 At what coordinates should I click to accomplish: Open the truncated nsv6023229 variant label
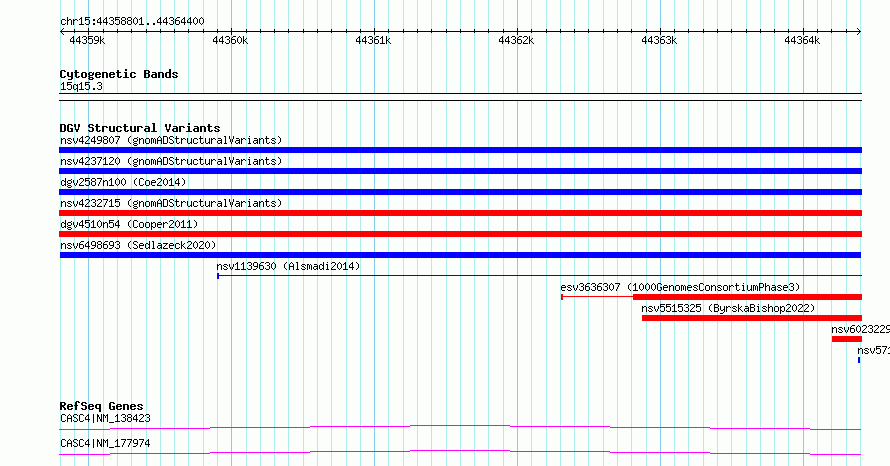[x=860, y=329]
